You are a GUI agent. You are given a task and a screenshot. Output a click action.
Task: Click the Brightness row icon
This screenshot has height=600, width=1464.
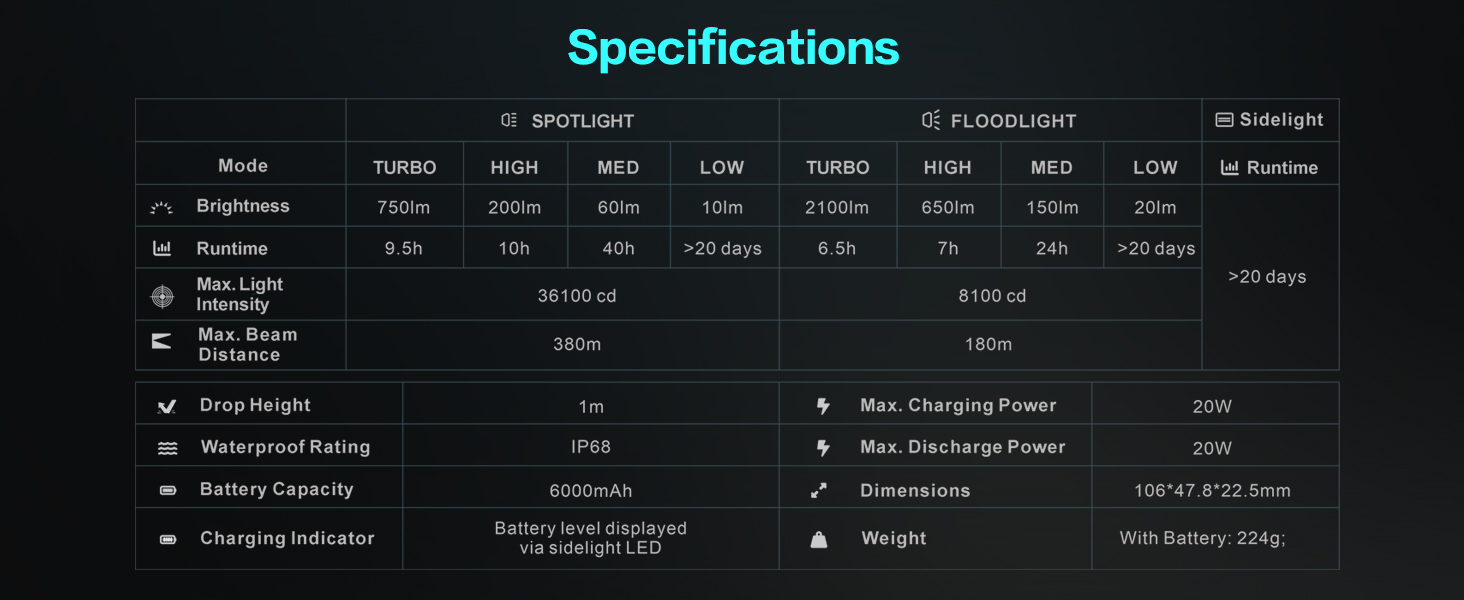pos(162,207)
